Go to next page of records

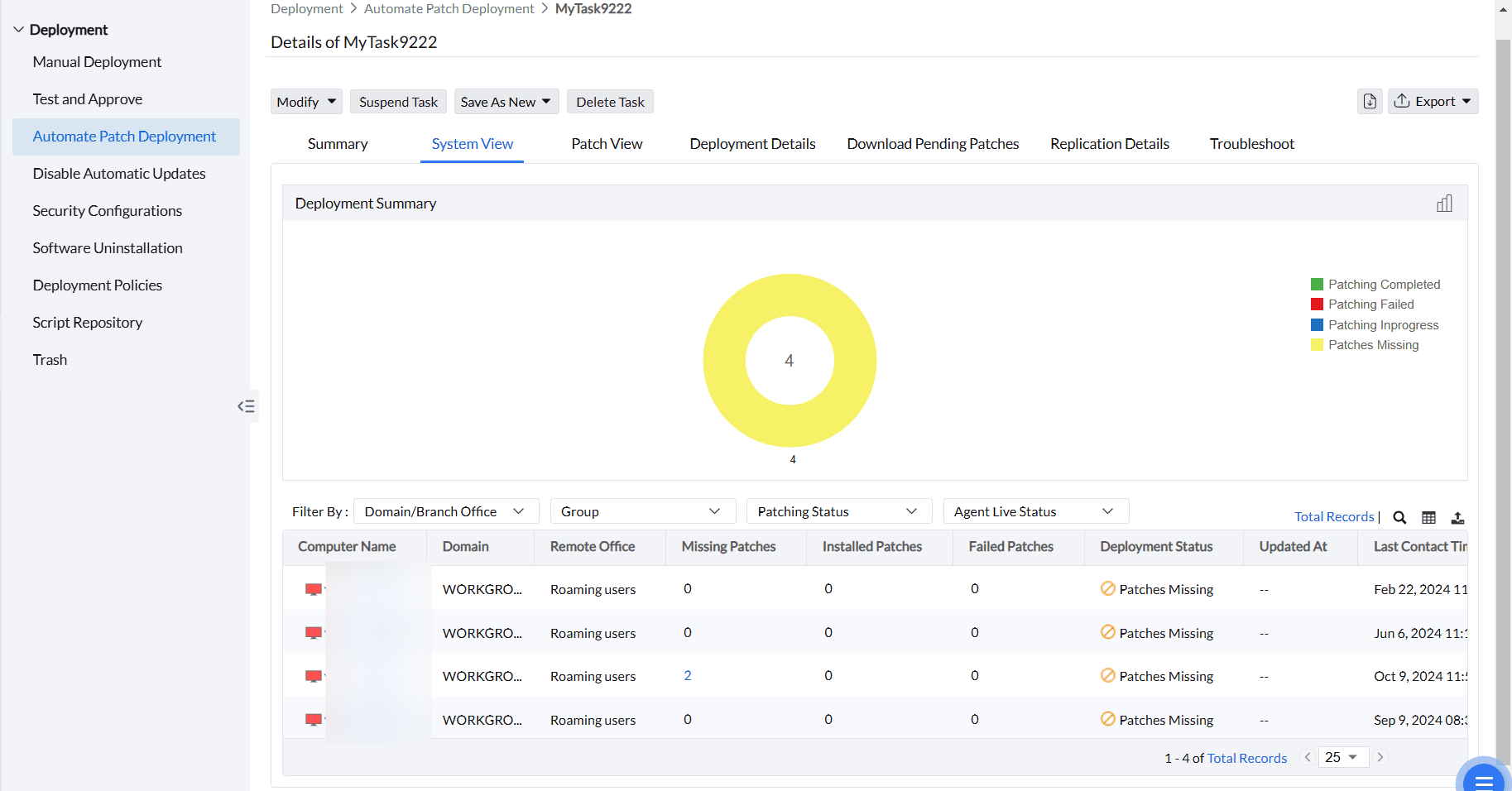[1380, 757]
